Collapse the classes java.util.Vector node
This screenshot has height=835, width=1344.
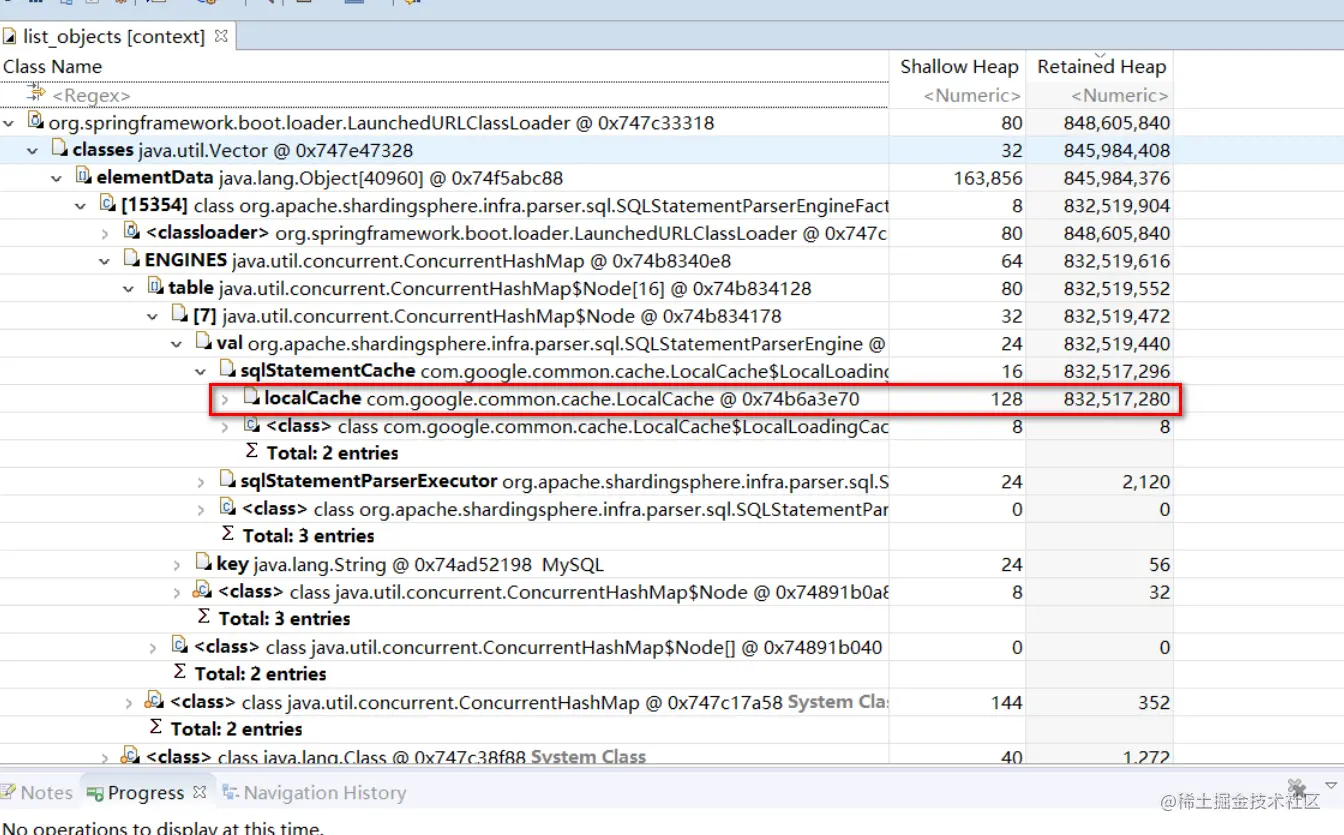click(33, 151)
